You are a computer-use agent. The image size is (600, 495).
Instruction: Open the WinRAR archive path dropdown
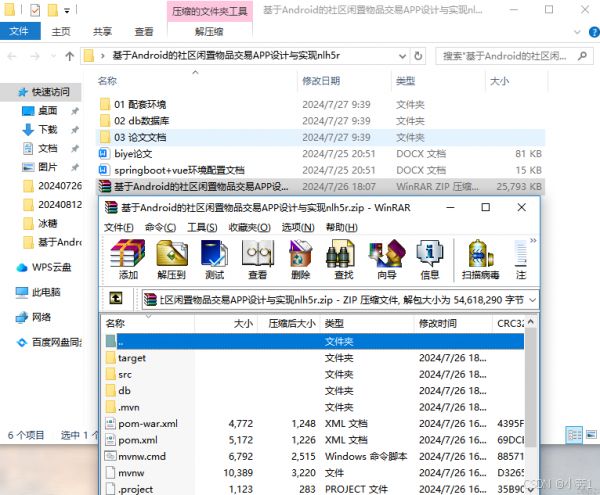(x=532, y=300)
